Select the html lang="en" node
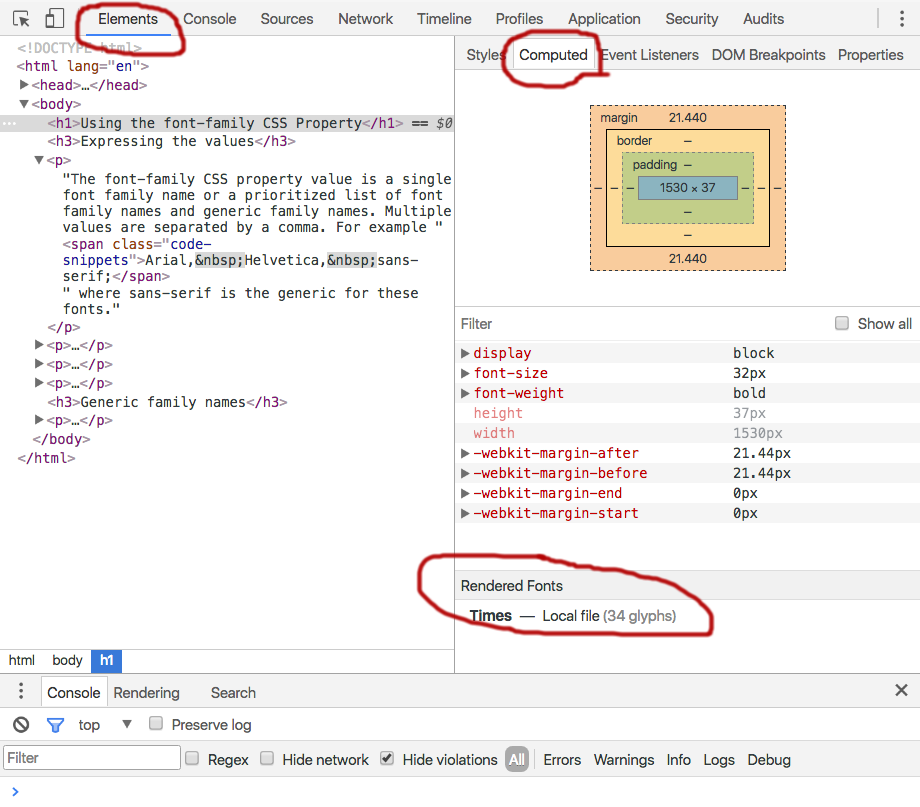Viewport: 920px width, 807px height. (x=83, y=66)
